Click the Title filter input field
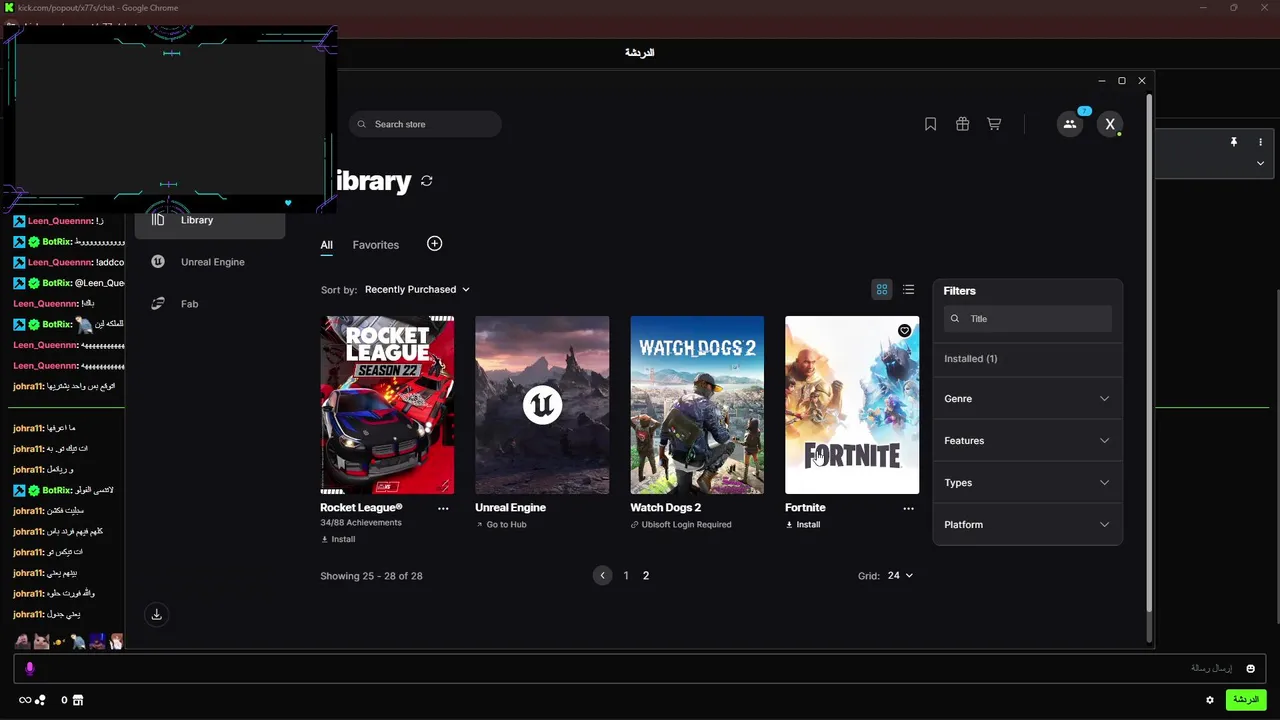 (x=1027, y=318)
